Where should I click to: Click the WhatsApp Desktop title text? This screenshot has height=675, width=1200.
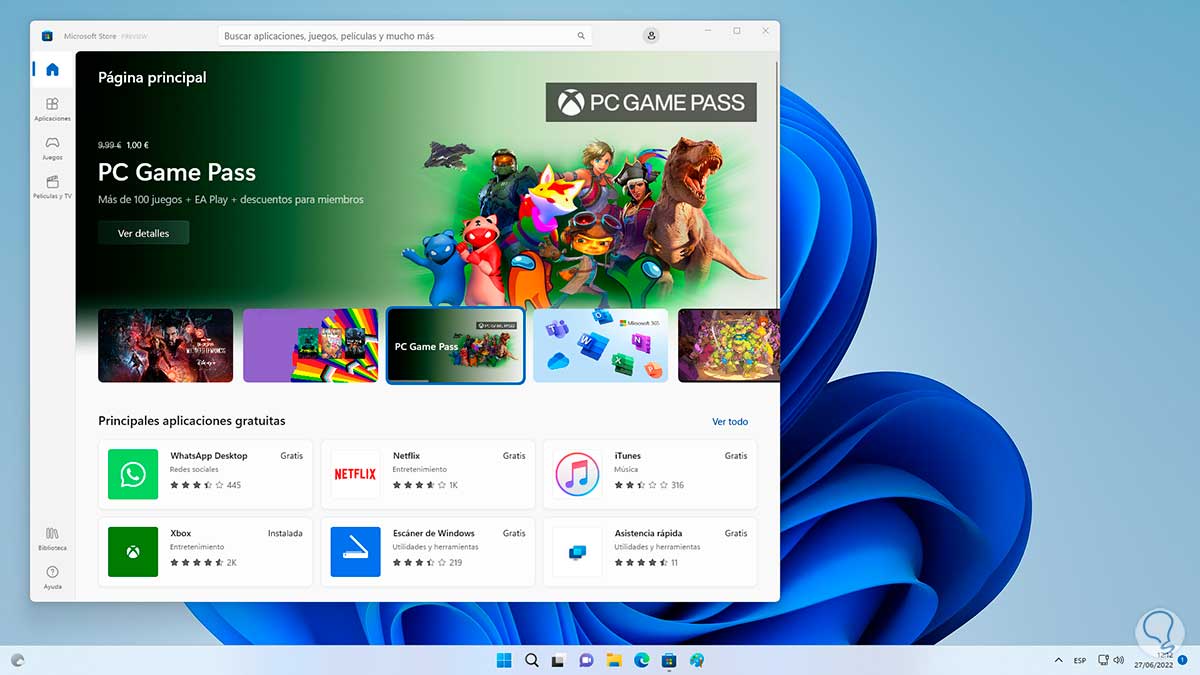pyautogui.click(x=208, y=456)
